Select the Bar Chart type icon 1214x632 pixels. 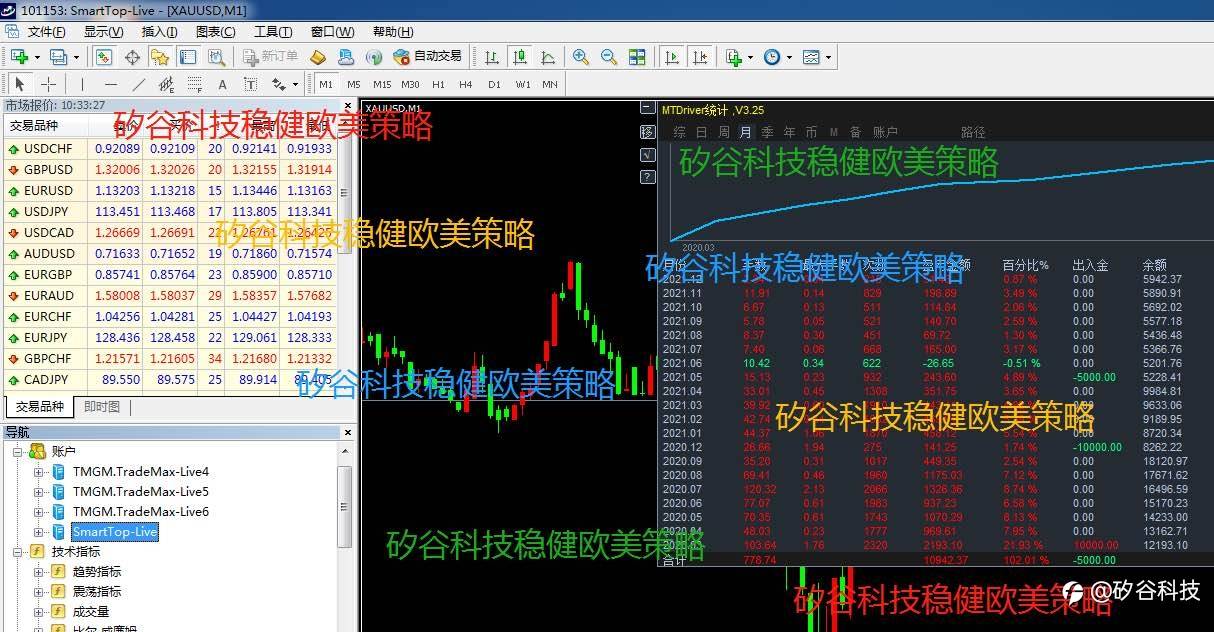(x=491, y=57)
